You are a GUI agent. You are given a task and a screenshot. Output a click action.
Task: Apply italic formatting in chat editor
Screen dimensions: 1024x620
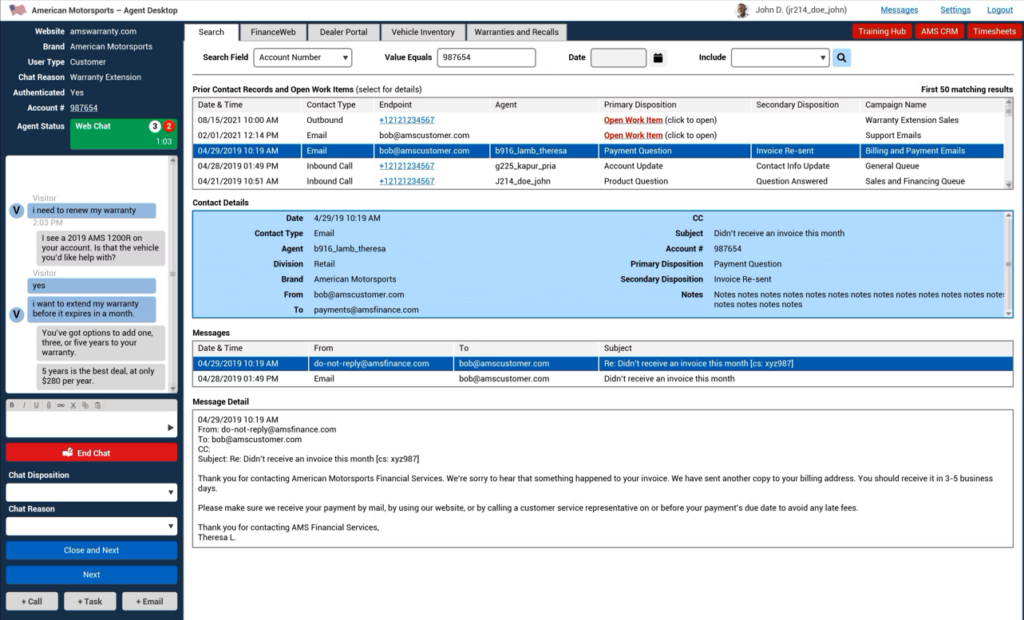(24, 405)
